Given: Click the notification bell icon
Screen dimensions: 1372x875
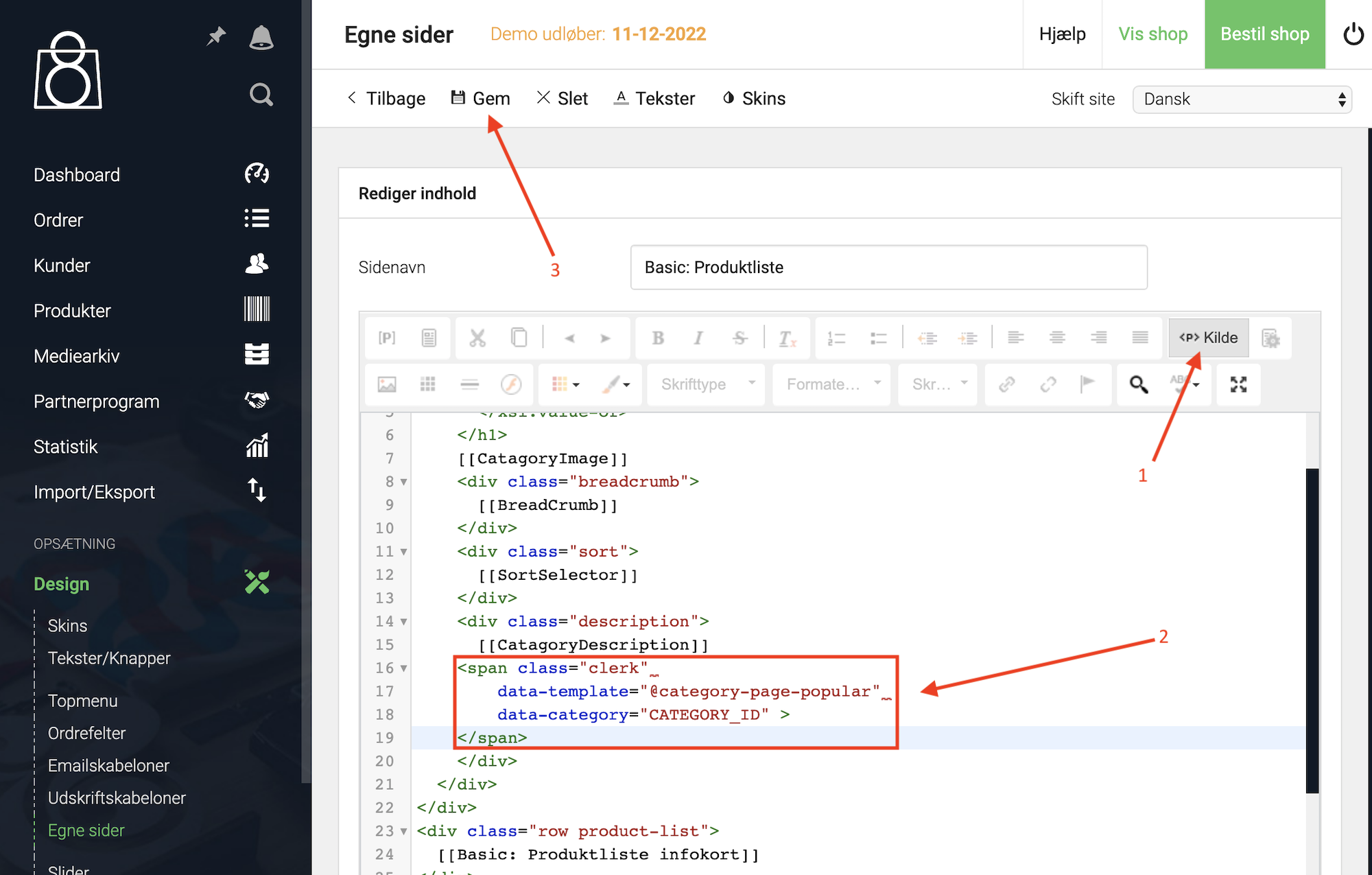Looking at the screenshot, I should (x=261, y=38).
